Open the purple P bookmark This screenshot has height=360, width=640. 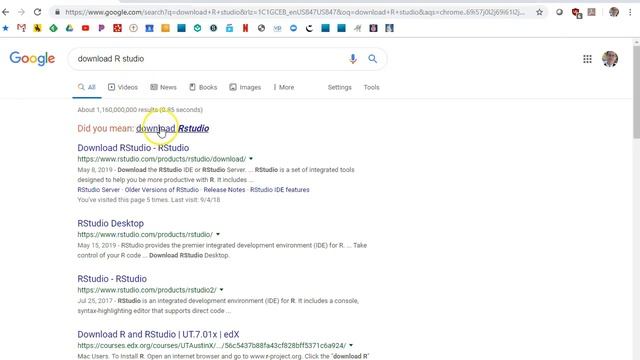101,28
